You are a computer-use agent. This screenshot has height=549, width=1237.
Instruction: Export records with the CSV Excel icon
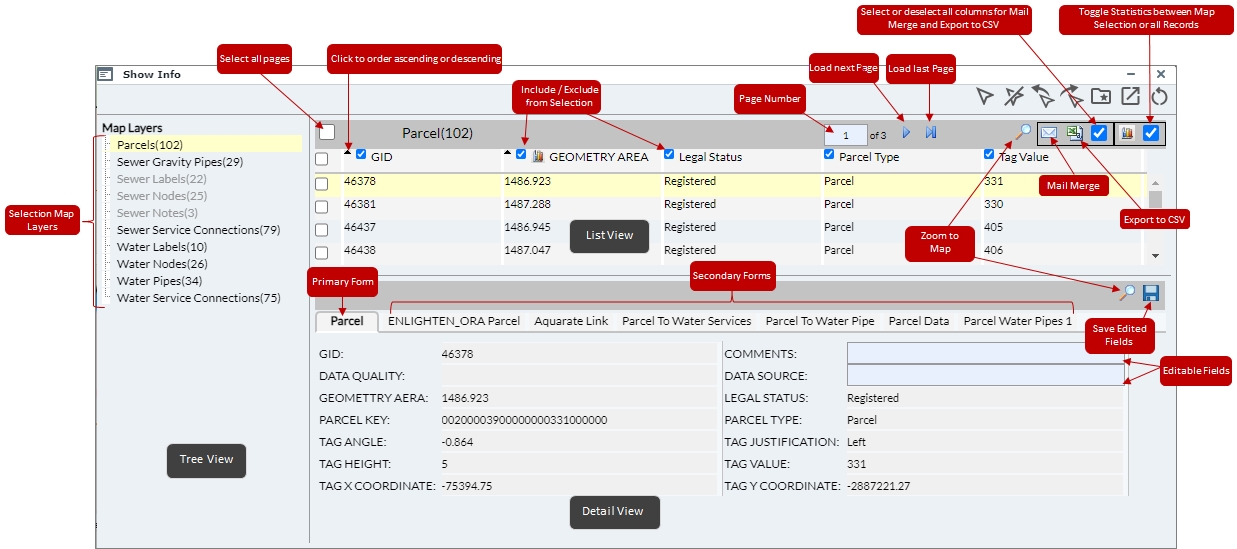1074,133
